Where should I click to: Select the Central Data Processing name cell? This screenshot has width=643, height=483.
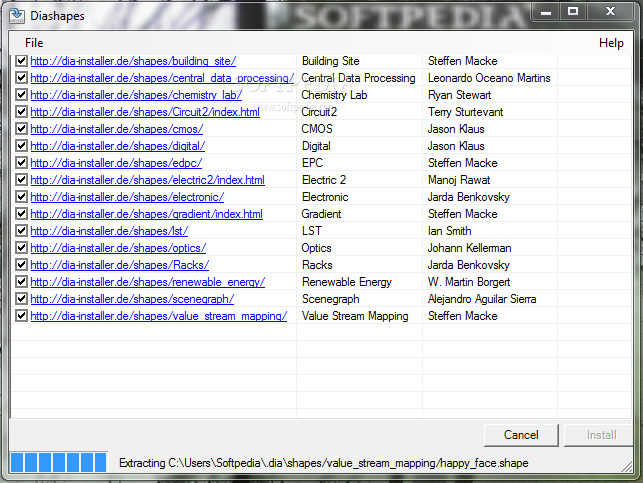pos(358,78)
